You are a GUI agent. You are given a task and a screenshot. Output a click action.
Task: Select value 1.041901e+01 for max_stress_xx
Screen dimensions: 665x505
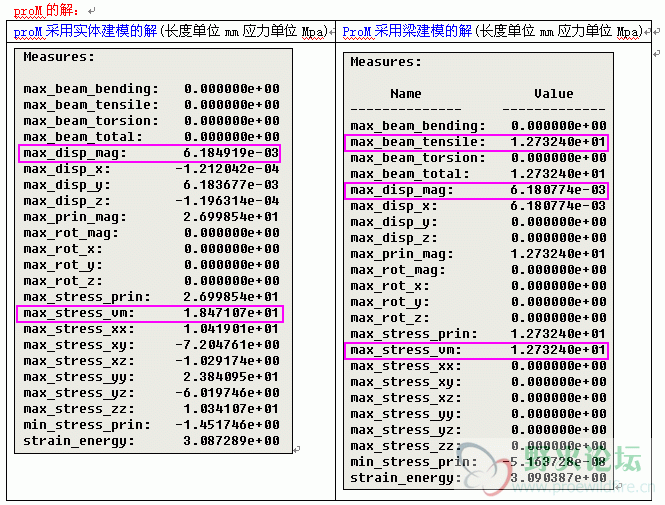(231, 329)
